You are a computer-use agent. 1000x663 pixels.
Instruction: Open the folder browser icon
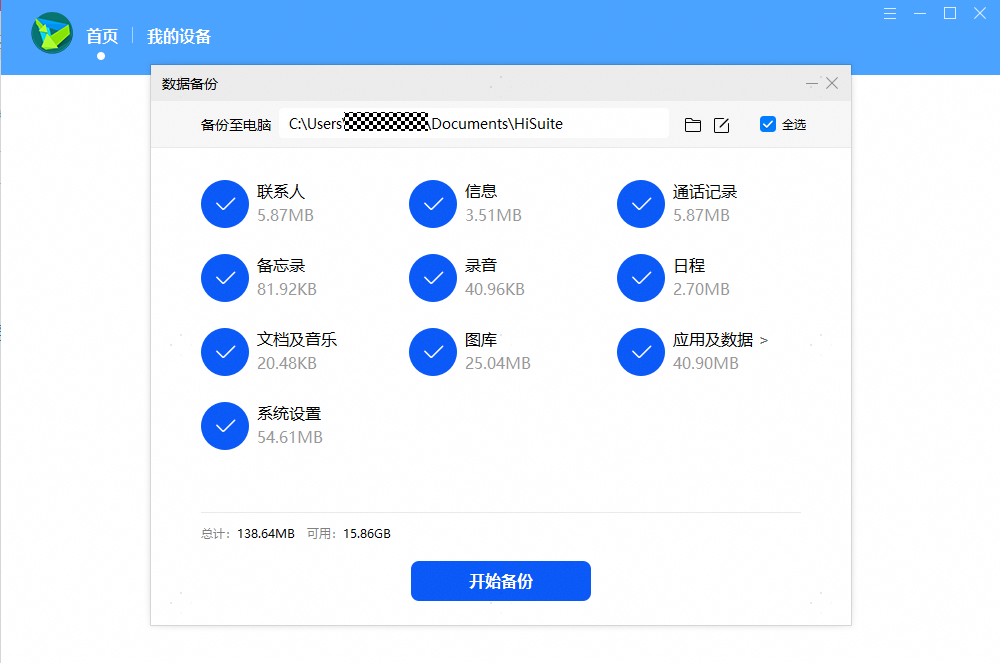(x=692, y=123)
